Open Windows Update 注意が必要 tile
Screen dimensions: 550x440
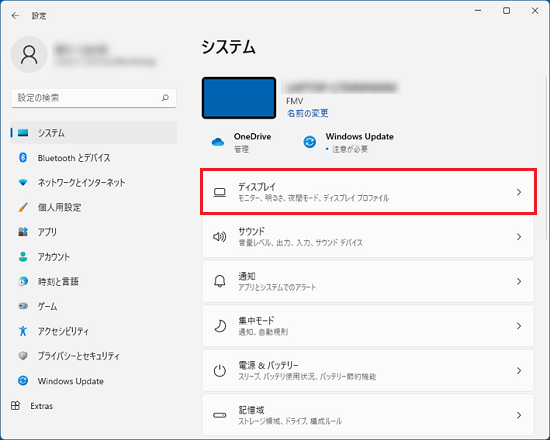point(348,142)
